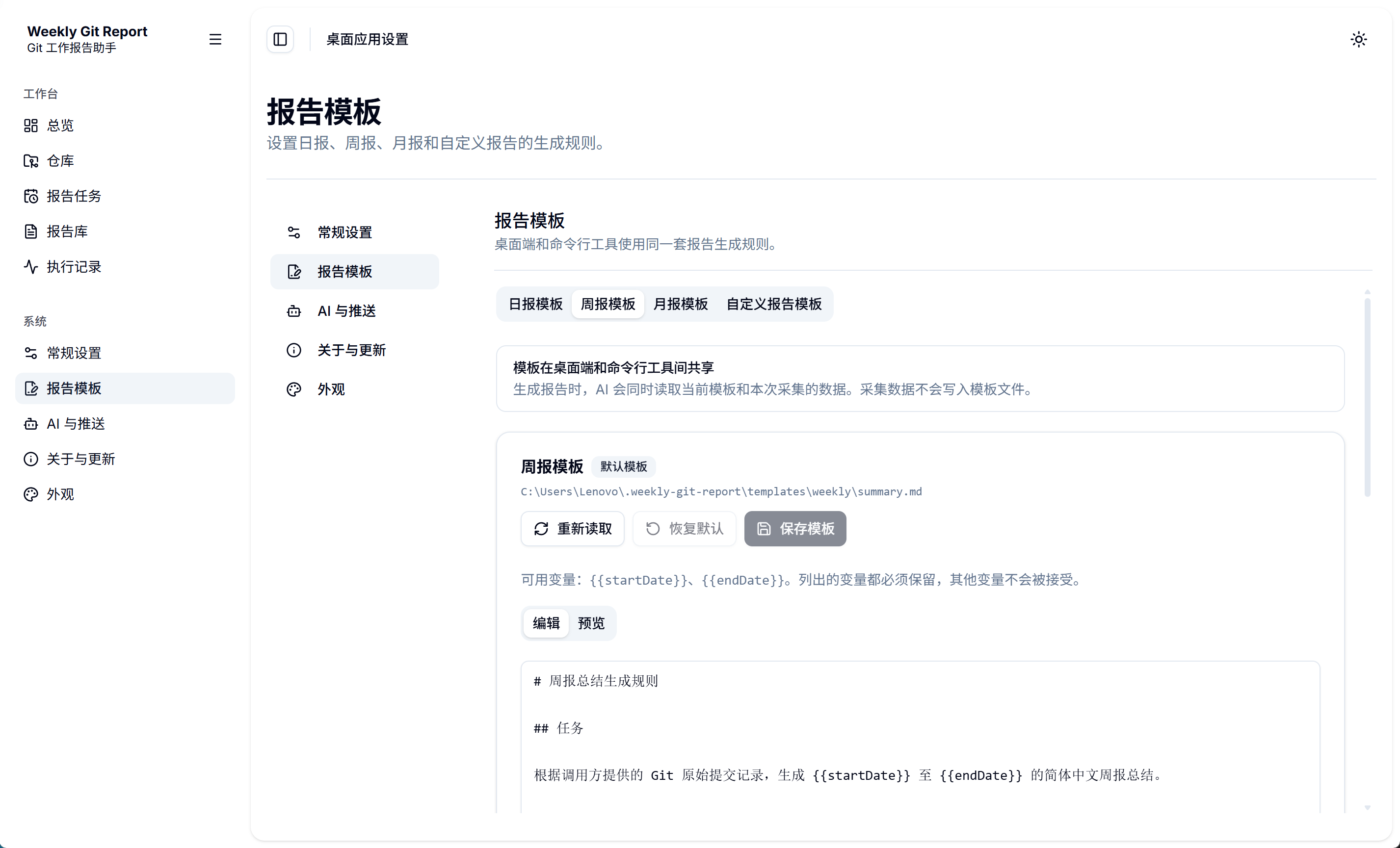Viewport: 1400px width, 848px height.
Task: Open the hamburger menu beside Weekly Git Report
Action: tap(215, 39)
